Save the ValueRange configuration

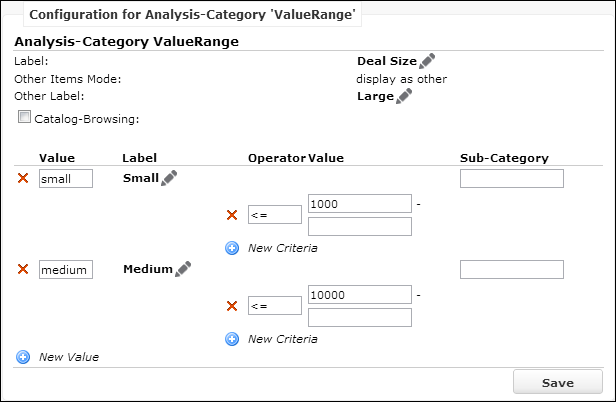[x=558, y=382]
